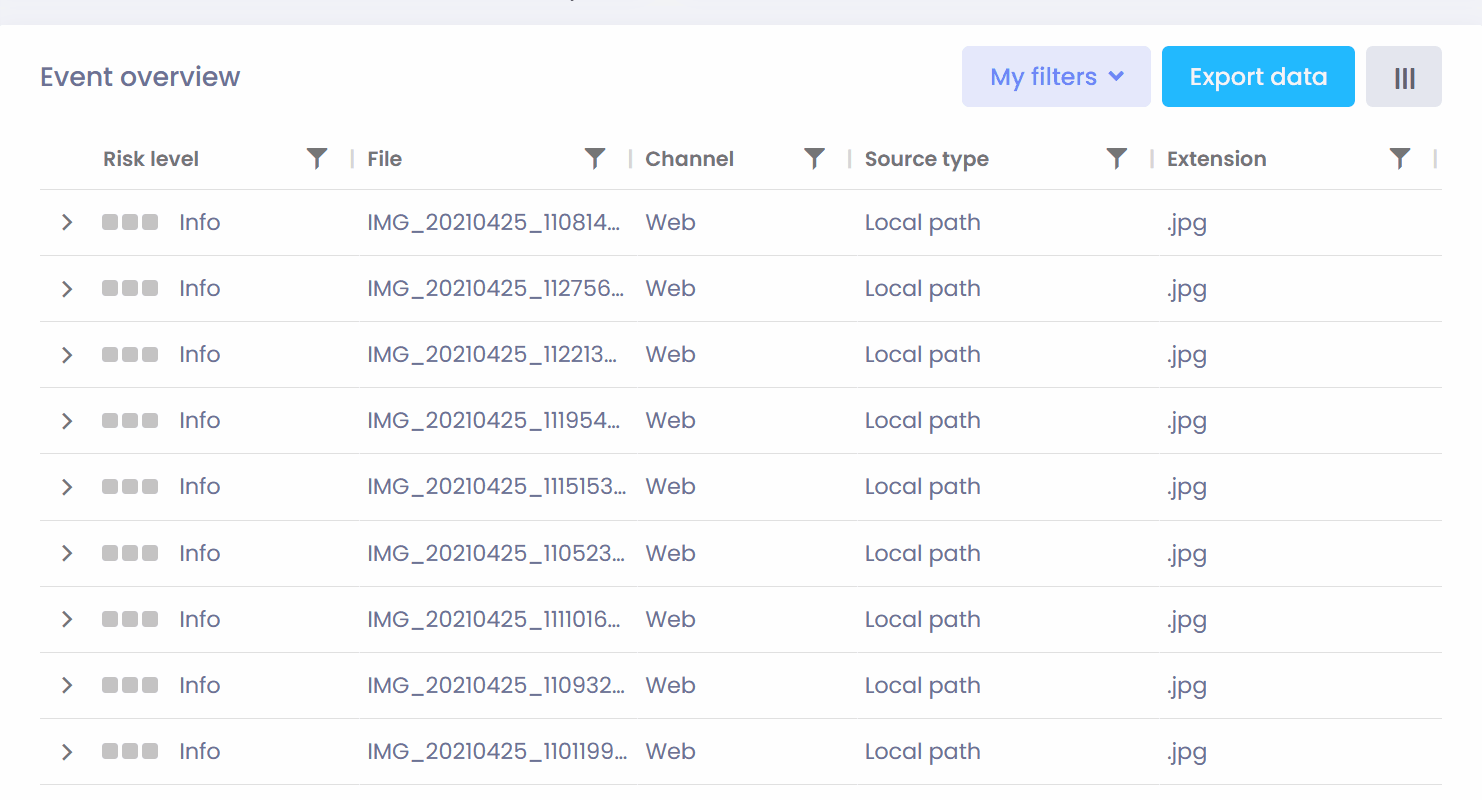Click .jpg extension in IMG_20210425_1115153 row
Image resolution: width=1482 pixels, height=800 pixels.
pyautogui.click(x=1186, y=487)
